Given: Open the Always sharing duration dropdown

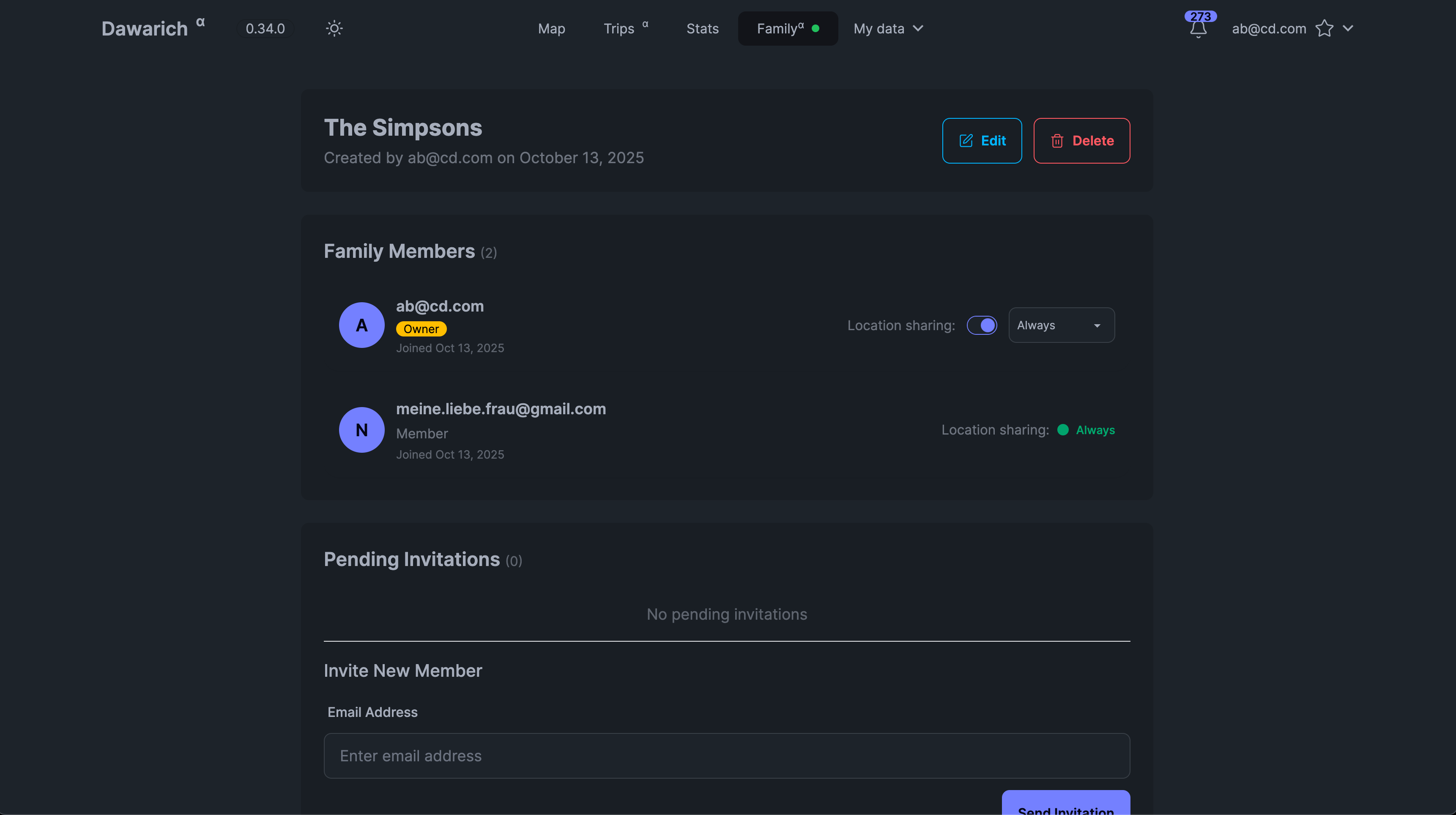Looking at the screenshot, I should [1061, 325].
